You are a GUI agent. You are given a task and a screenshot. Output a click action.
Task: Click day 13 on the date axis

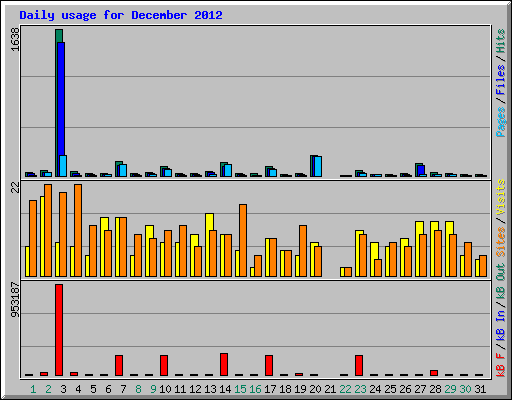click(x=210, y=389)
